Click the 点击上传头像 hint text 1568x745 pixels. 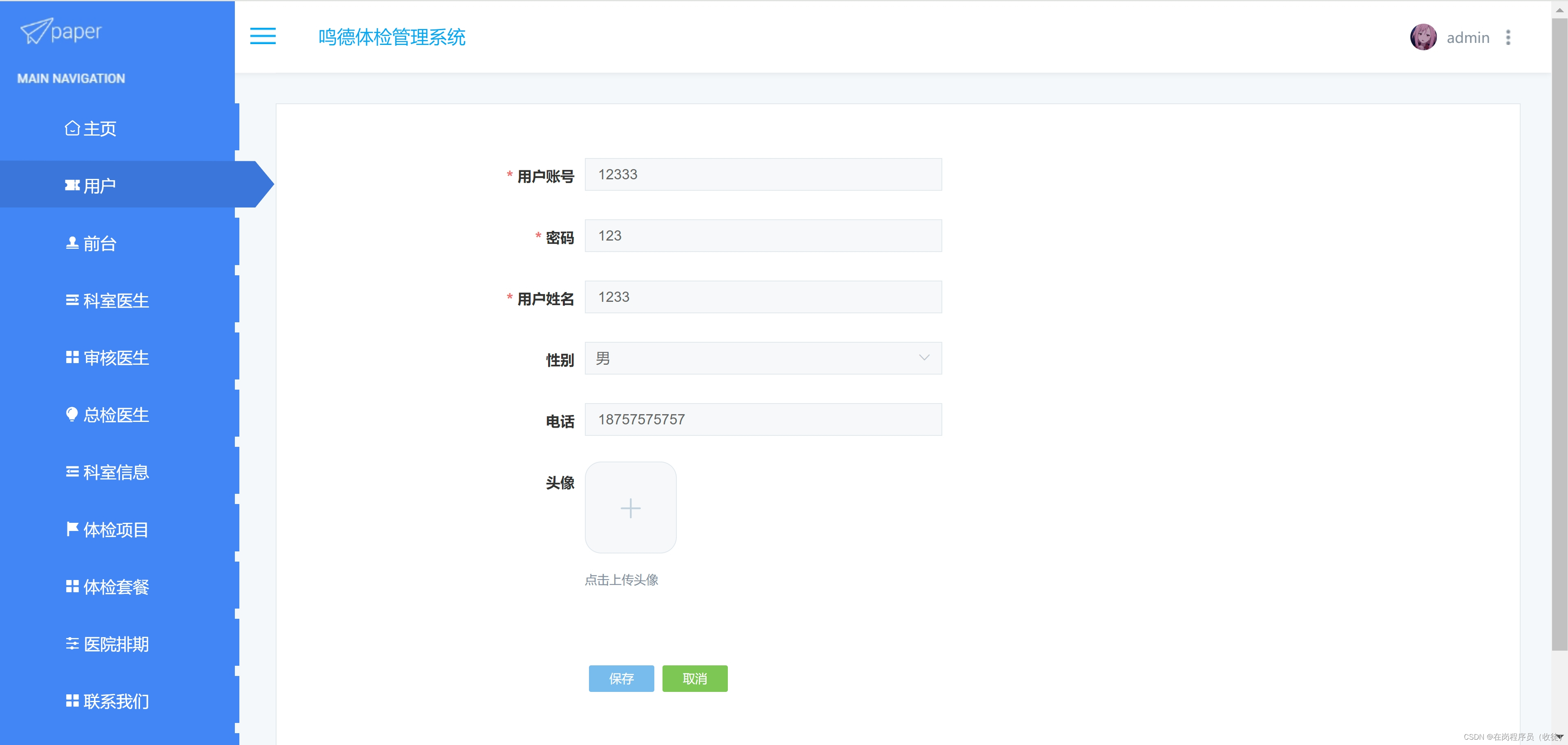click(622, 580)
